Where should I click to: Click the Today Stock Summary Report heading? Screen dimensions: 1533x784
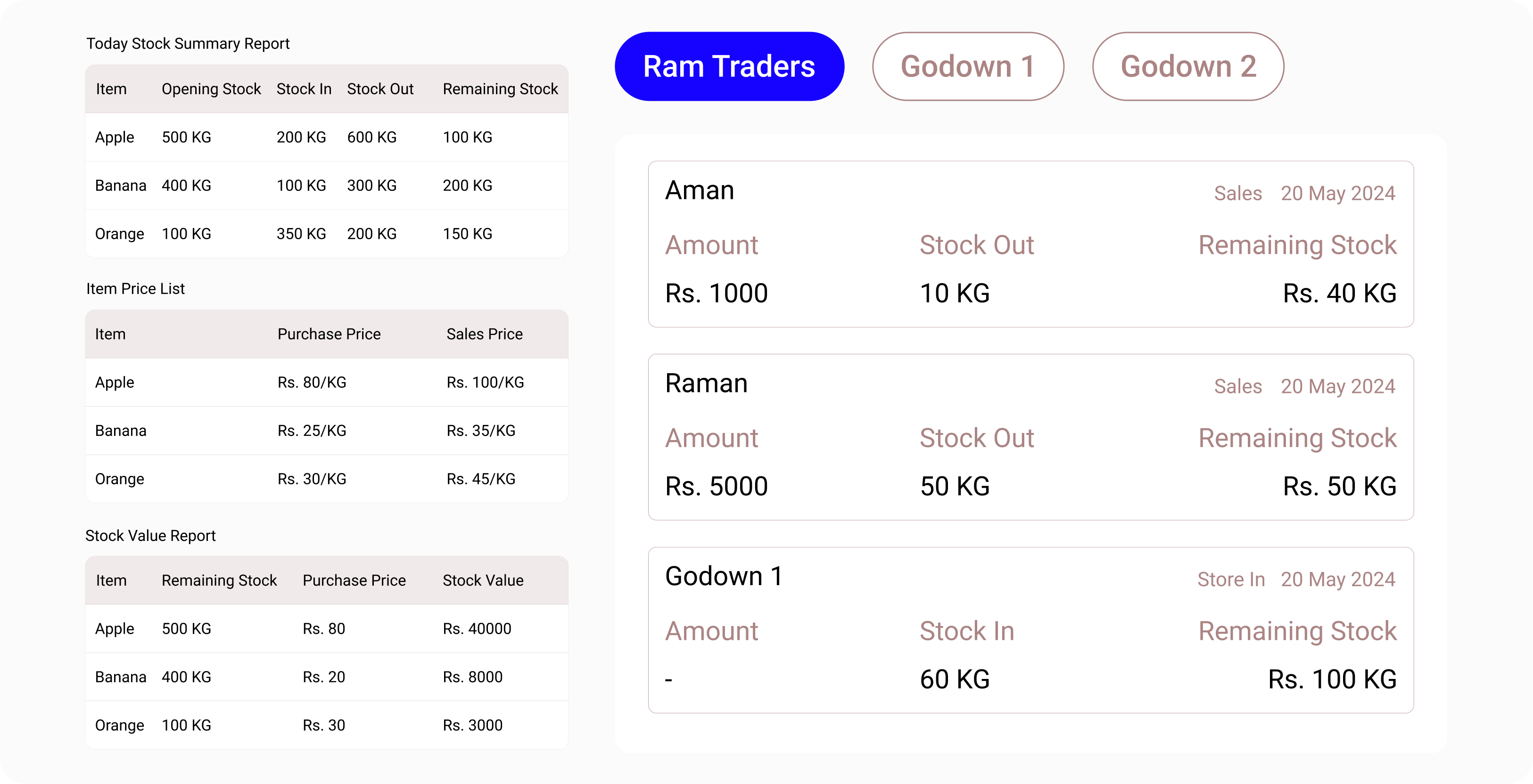coord(188,43)
